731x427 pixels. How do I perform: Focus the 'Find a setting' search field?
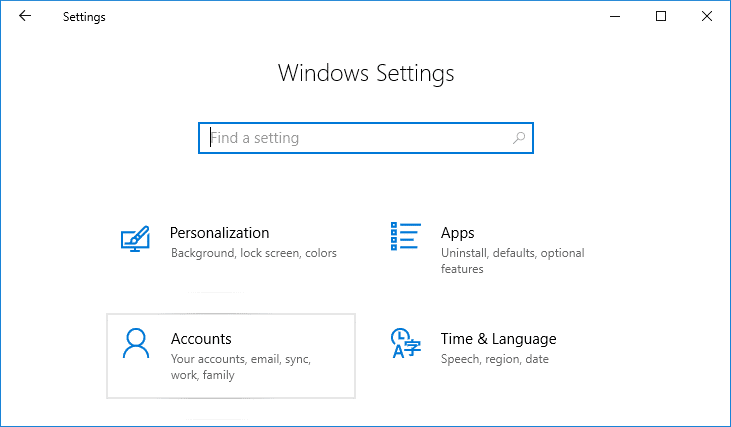pos(360,138)
